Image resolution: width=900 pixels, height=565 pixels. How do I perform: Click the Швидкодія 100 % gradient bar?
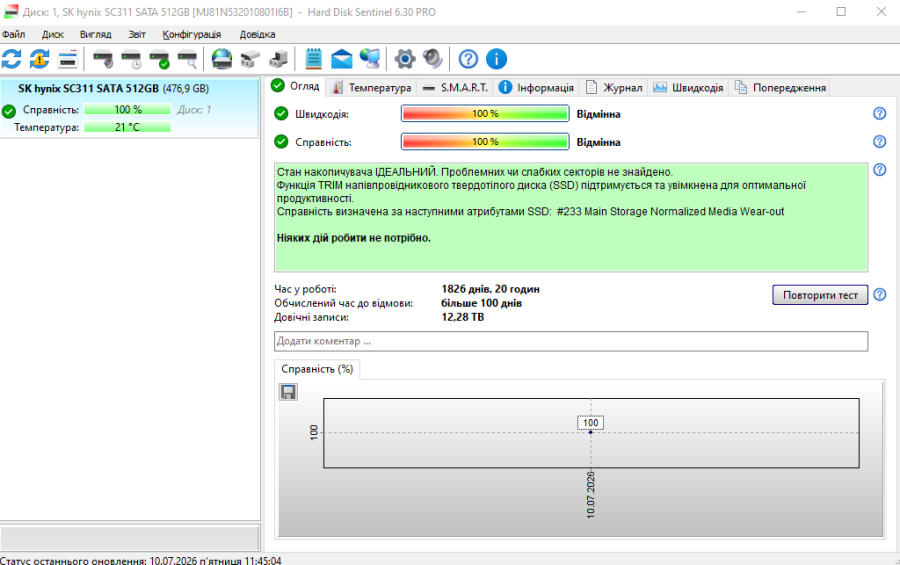pos(485,114)
